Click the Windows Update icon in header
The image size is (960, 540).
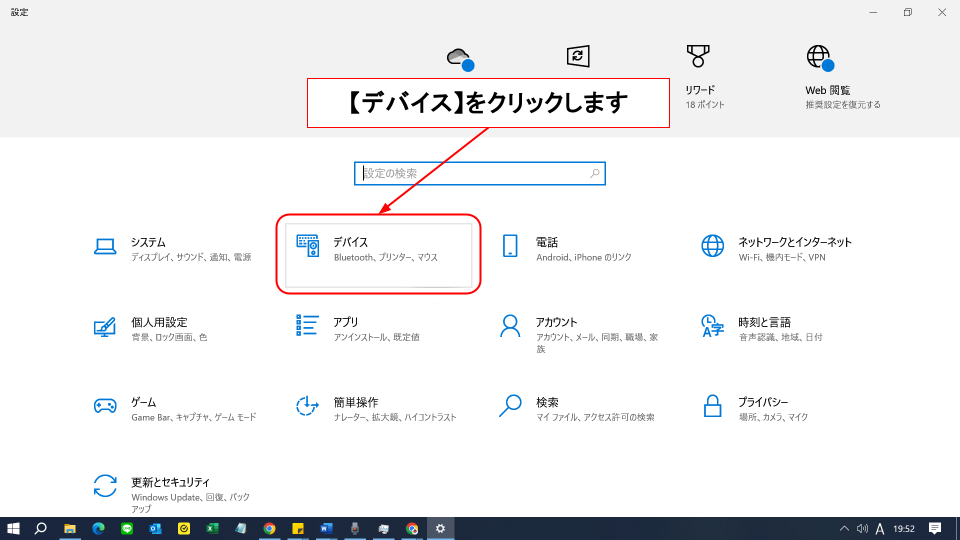pyautogui.click(x=577, y=56)
